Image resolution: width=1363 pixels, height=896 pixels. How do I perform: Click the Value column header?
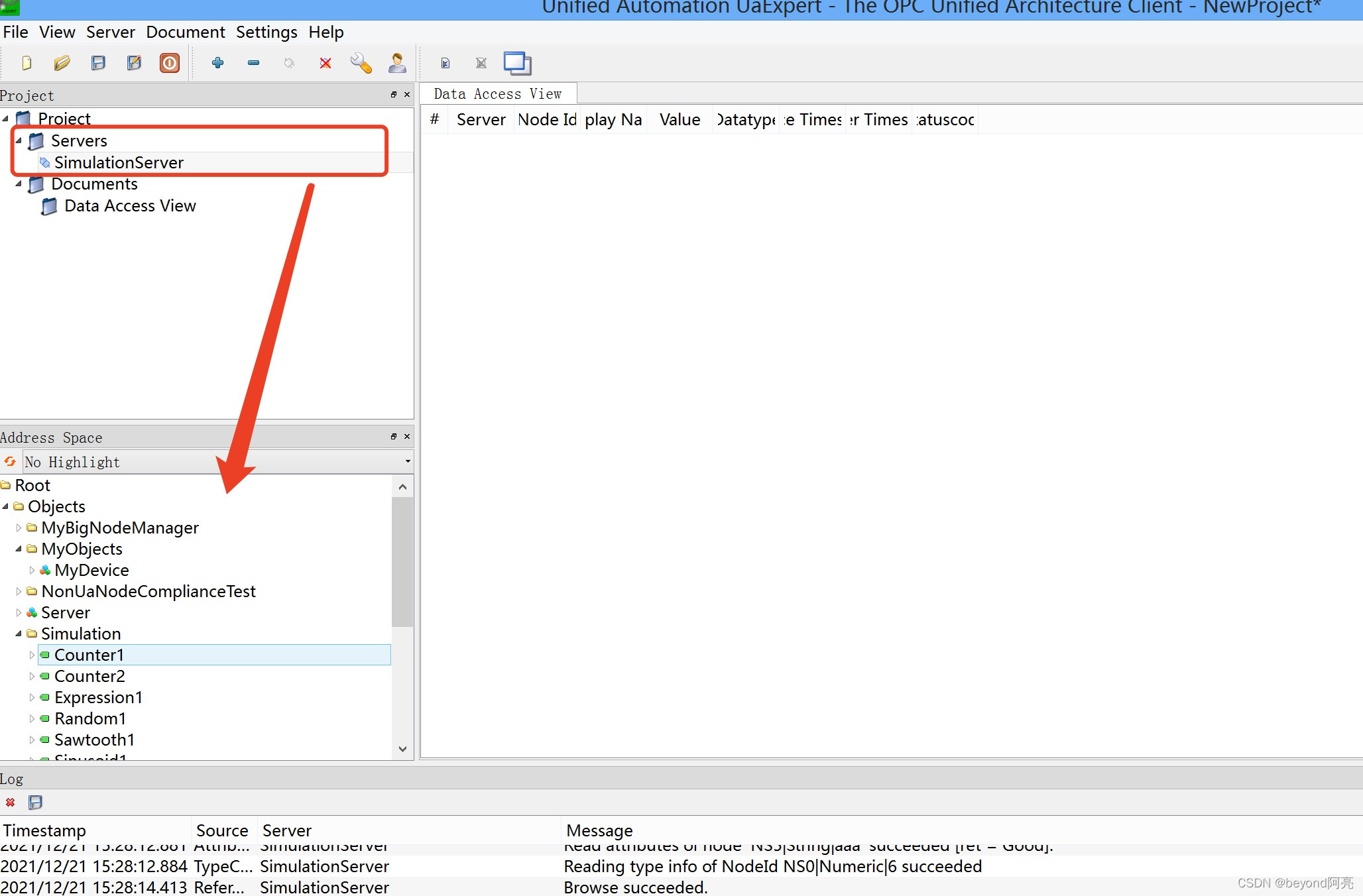pos(680,120)
